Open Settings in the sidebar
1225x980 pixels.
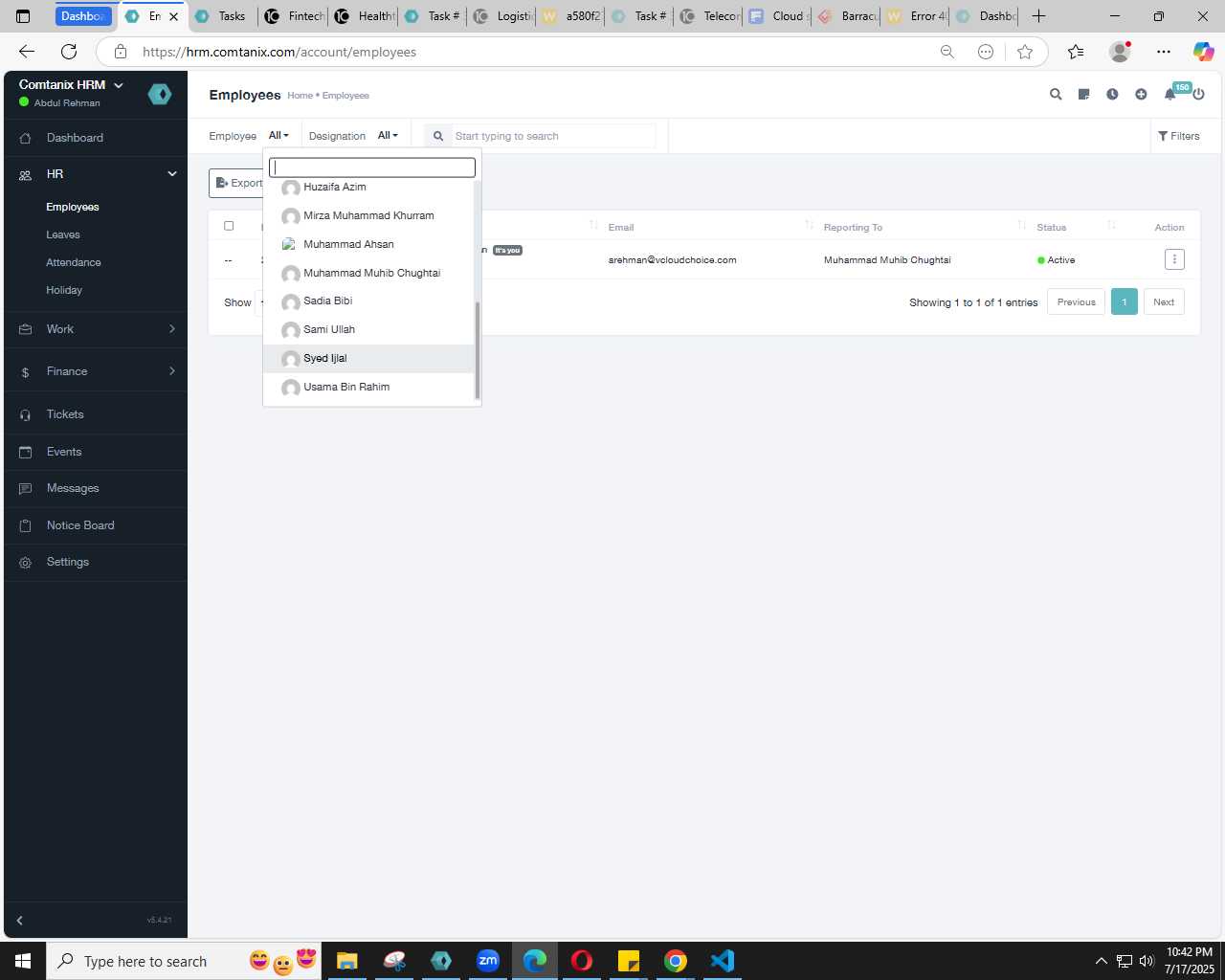tap(68, 562)
